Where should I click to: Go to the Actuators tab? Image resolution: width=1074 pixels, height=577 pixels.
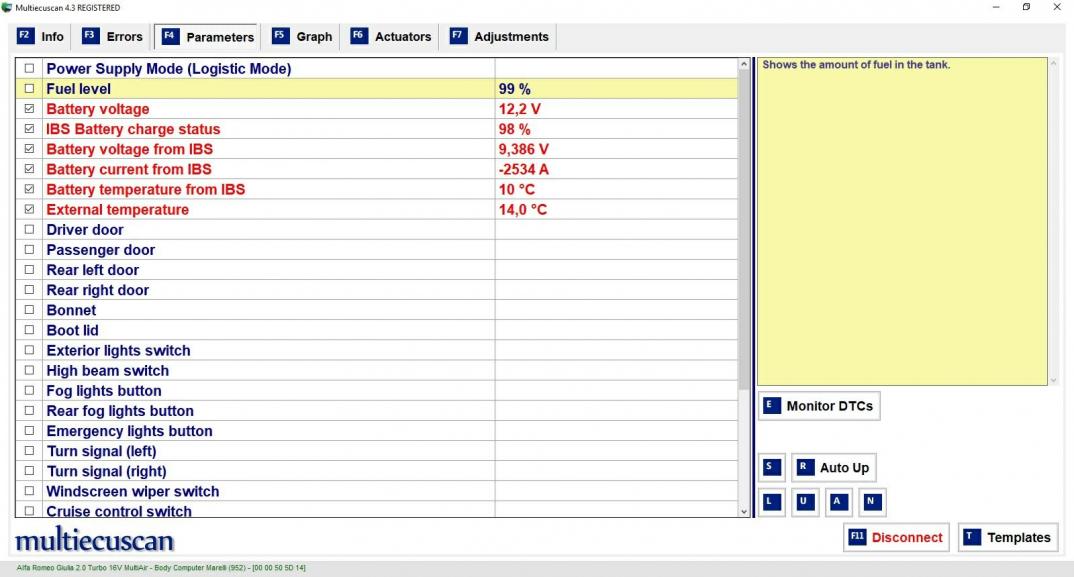(x=391, y=36)
